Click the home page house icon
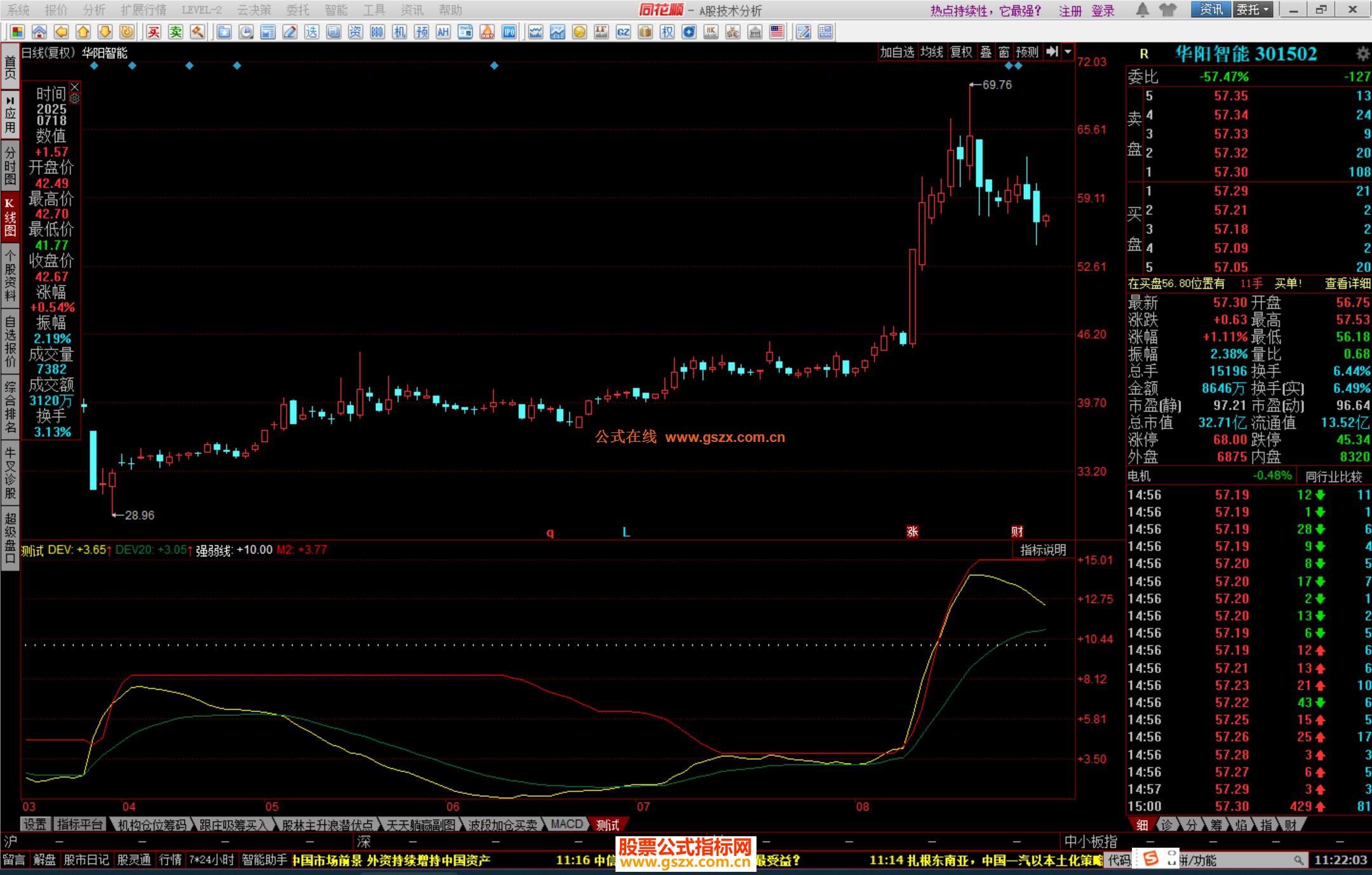The height and width of the screenshot is (875, 1372). pyautogui.click(x=39, y=32)
